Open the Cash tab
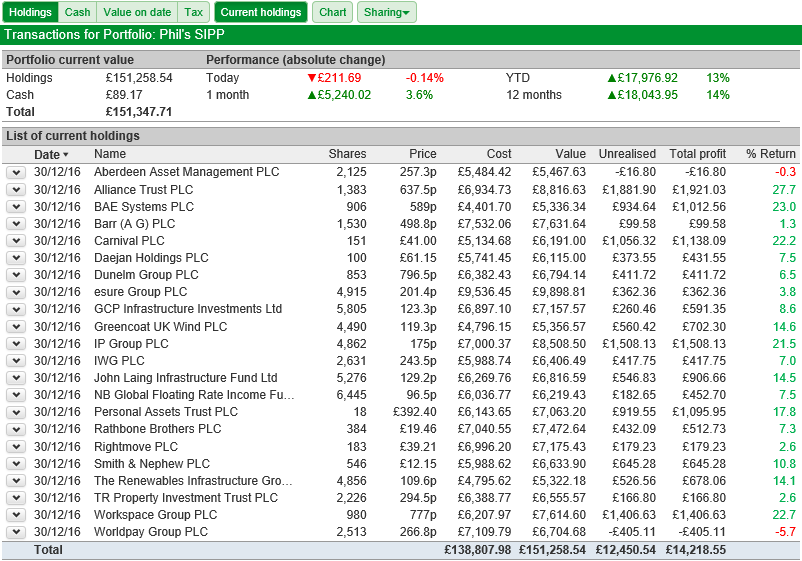The height and width of the screenshot is (561, 802). 77,12
